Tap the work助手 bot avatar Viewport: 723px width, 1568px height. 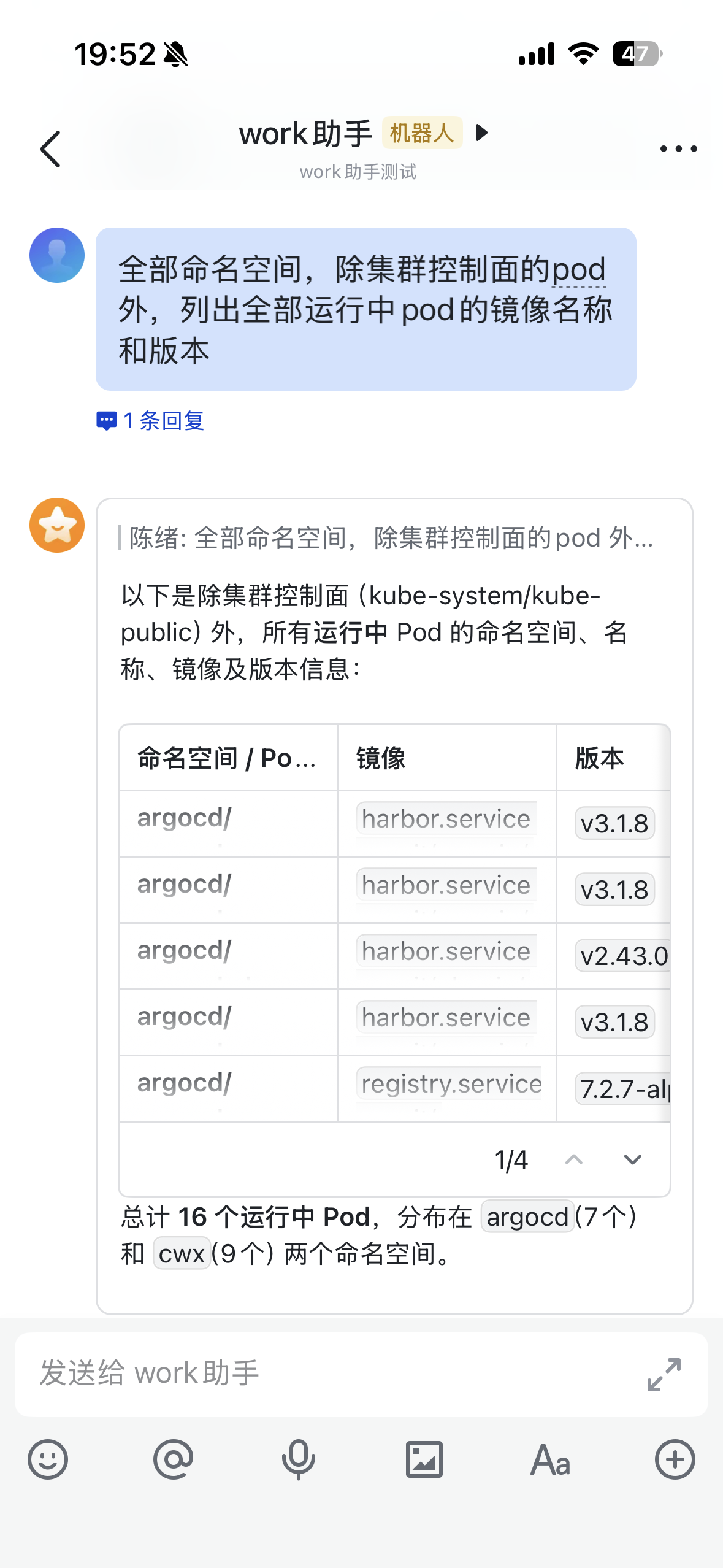tap(56, 526)
